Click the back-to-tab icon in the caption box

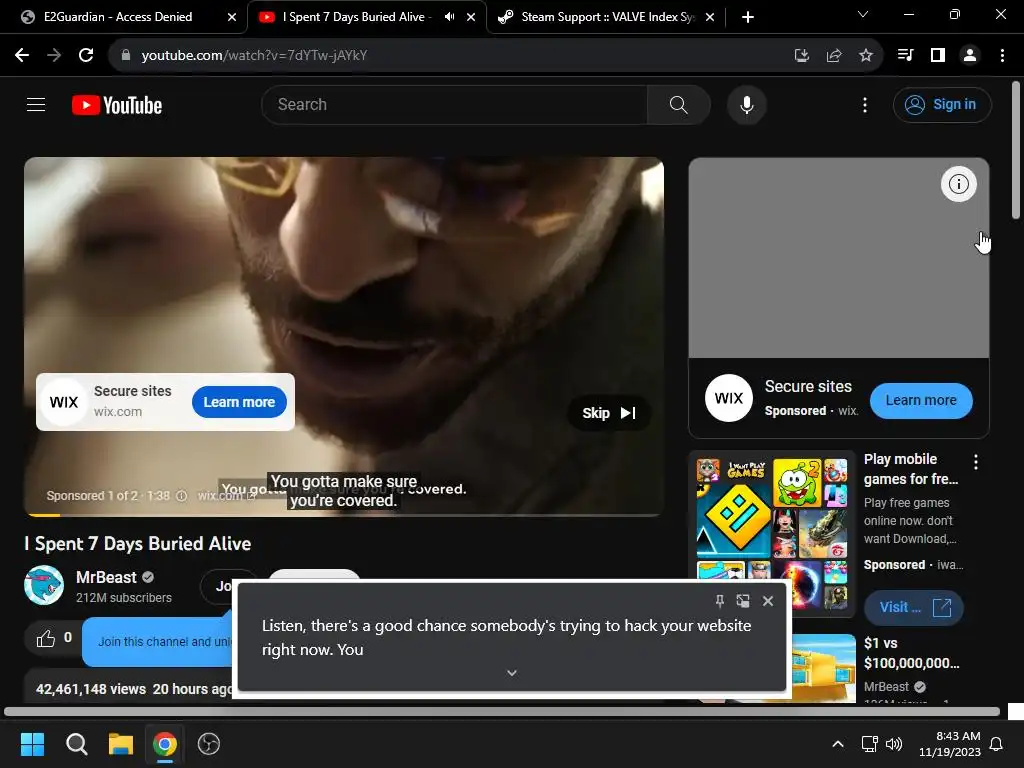pos(743,601)
